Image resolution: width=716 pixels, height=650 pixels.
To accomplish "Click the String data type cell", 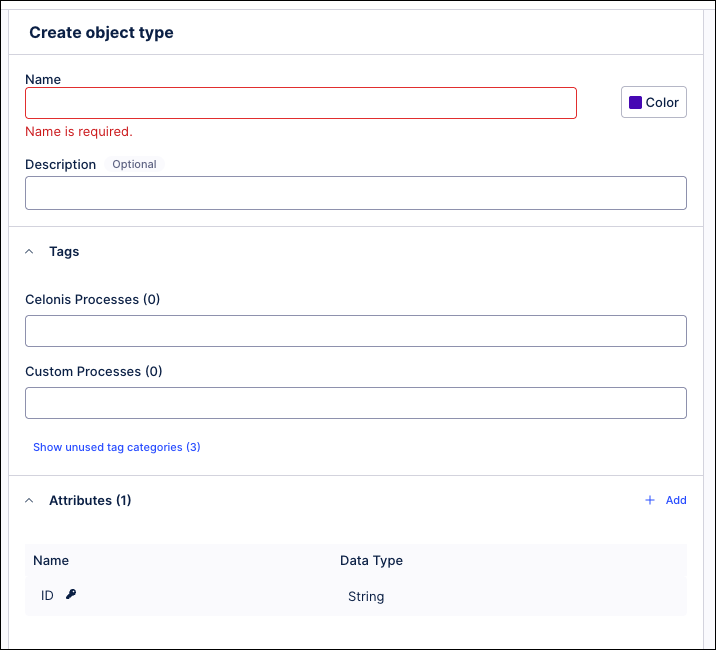I will (366, 597).
